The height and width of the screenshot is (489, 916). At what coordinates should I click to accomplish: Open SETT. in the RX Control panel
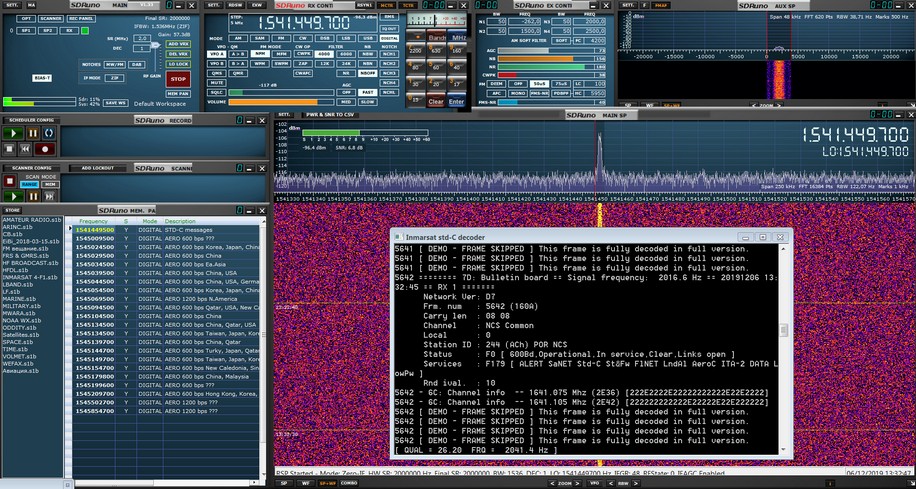pyautogui.click(x=213, y=5)
